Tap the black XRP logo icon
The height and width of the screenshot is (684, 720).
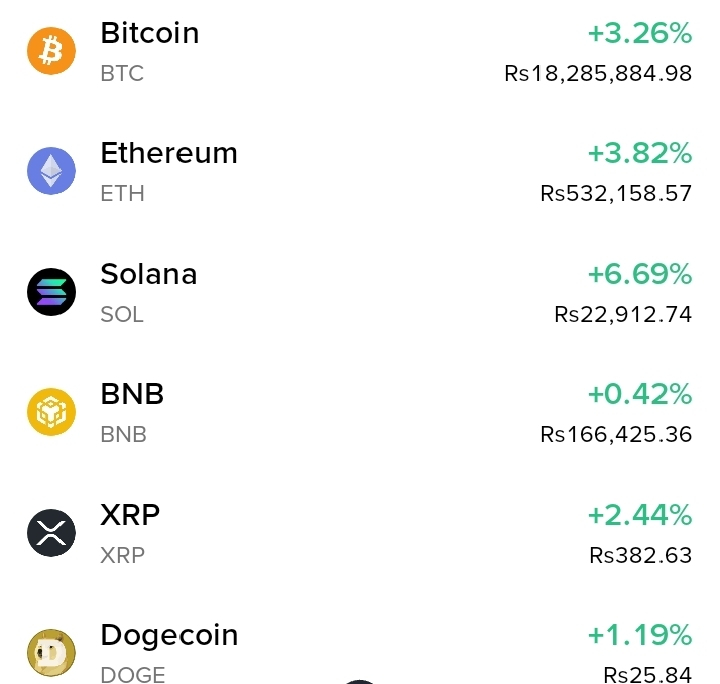pyautogui.click(x=51, y=532)
